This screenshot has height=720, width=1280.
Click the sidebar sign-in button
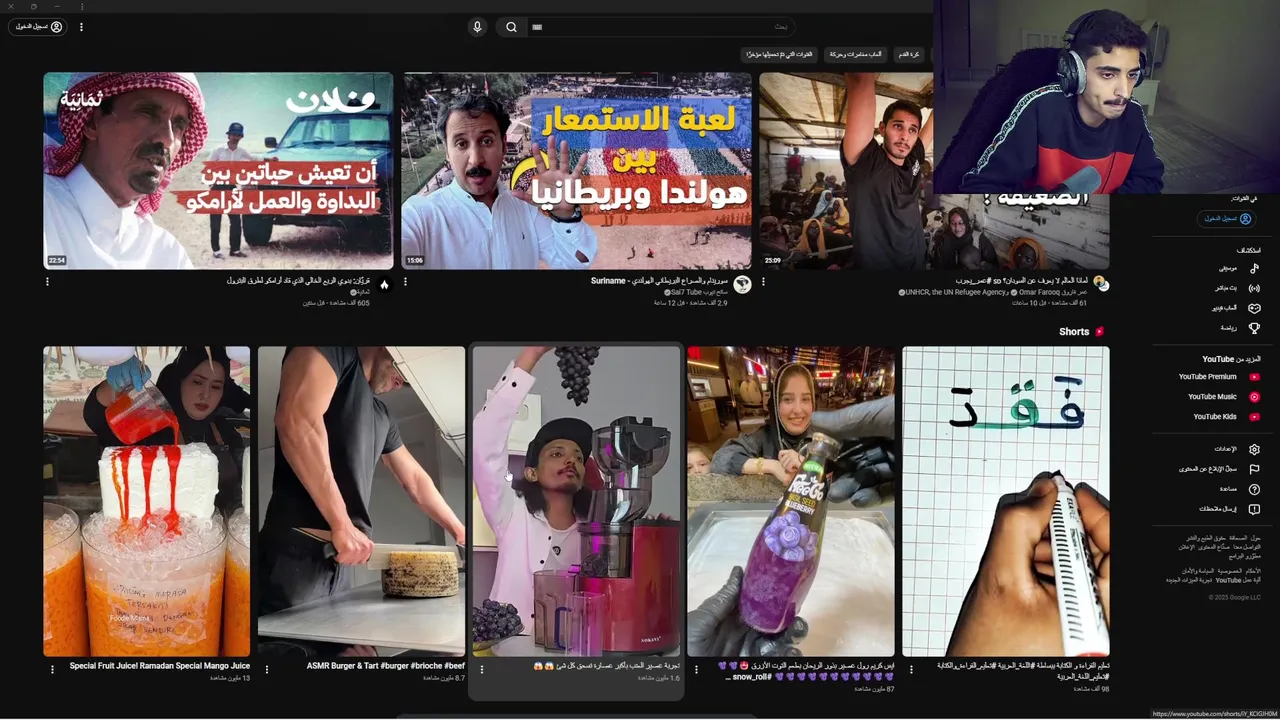1226,218
